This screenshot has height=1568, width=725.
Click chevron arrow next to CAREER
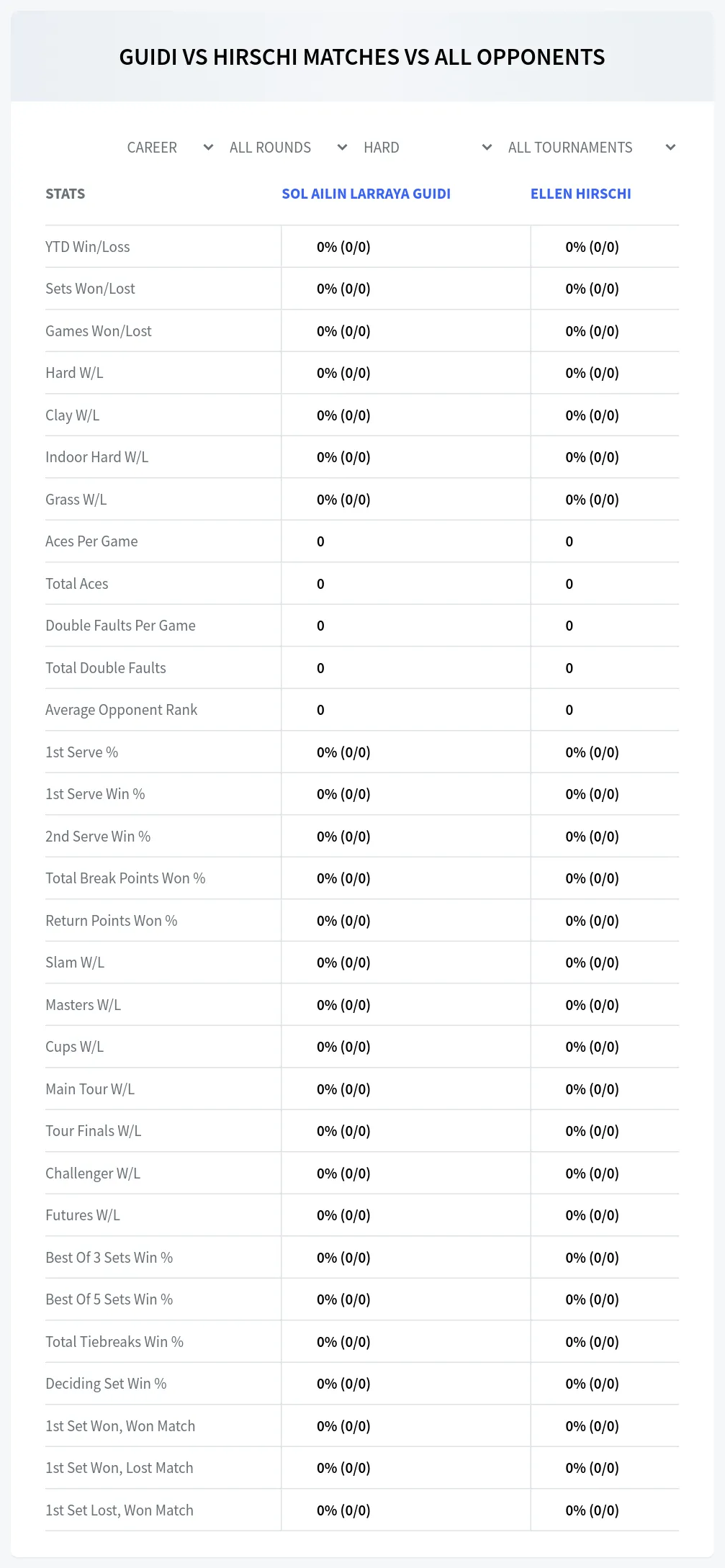[x=208, y=148]
